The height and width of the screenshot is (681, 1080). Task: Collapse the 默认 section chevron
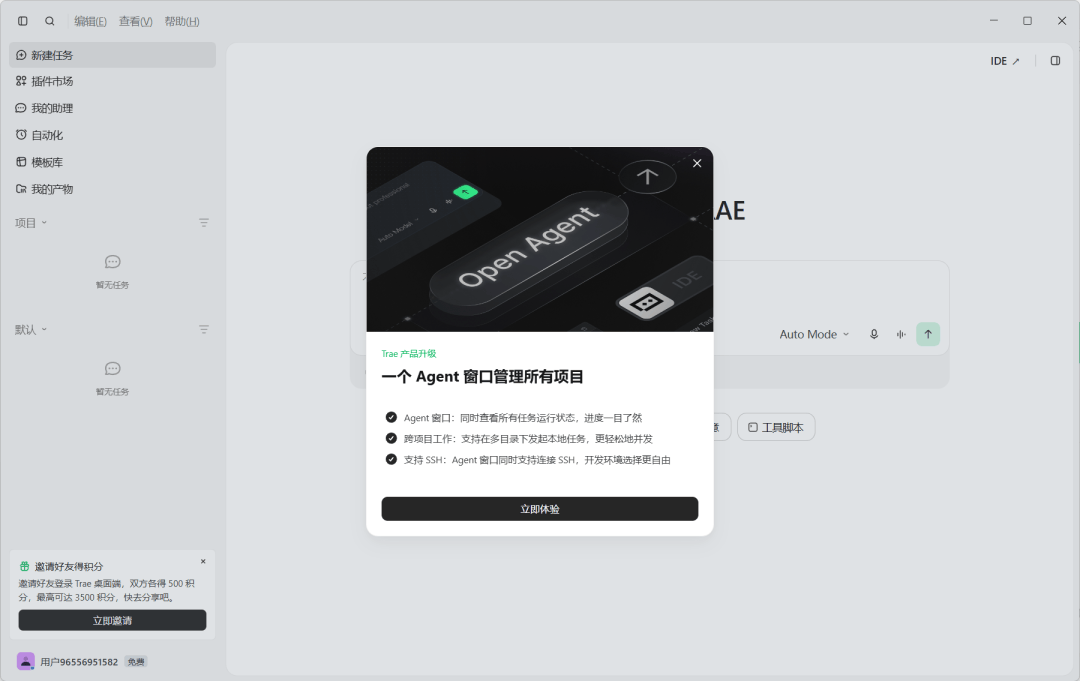click(44, 329)
